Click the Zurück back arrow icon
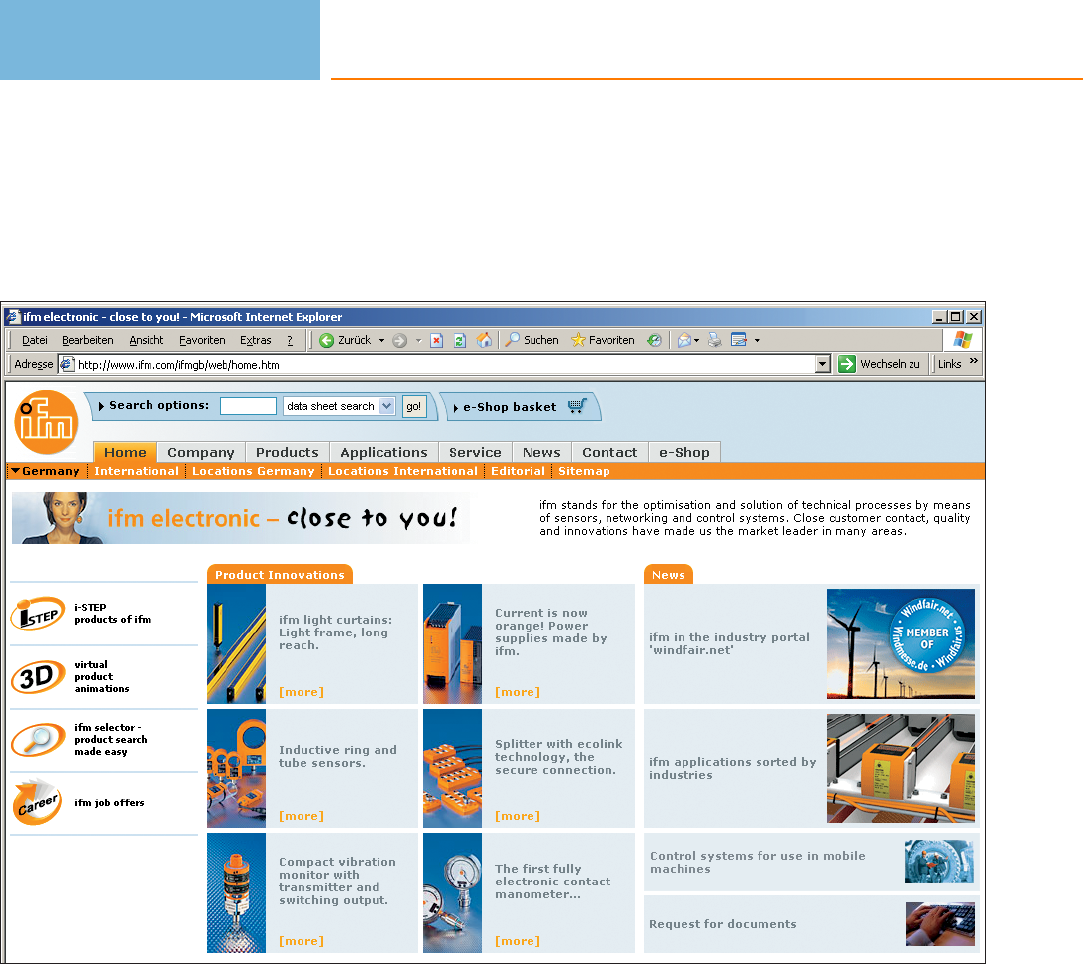This screenshot has width=1083, height=964. click(x=327, y=340)
